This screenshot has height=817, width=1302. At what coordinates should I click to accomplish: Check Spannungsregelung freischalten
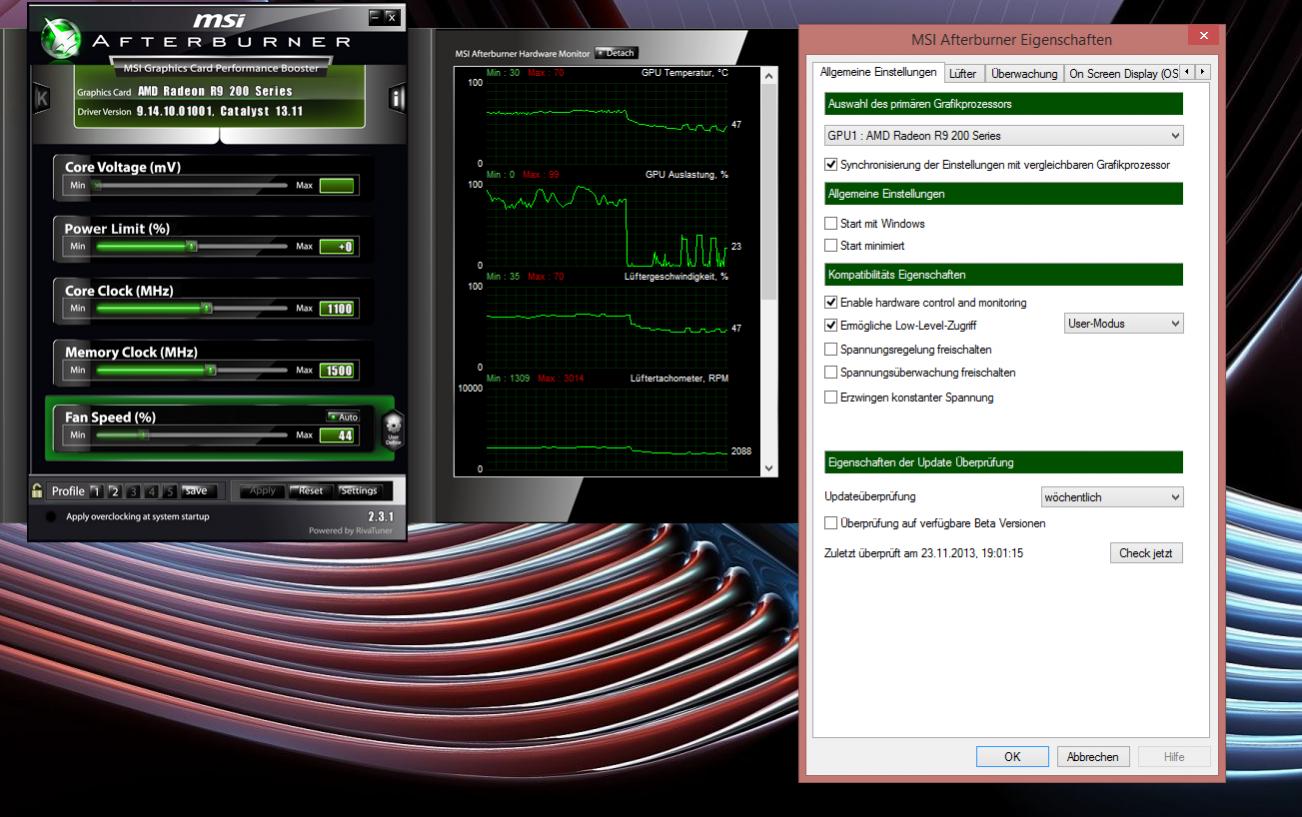(831, 349)
